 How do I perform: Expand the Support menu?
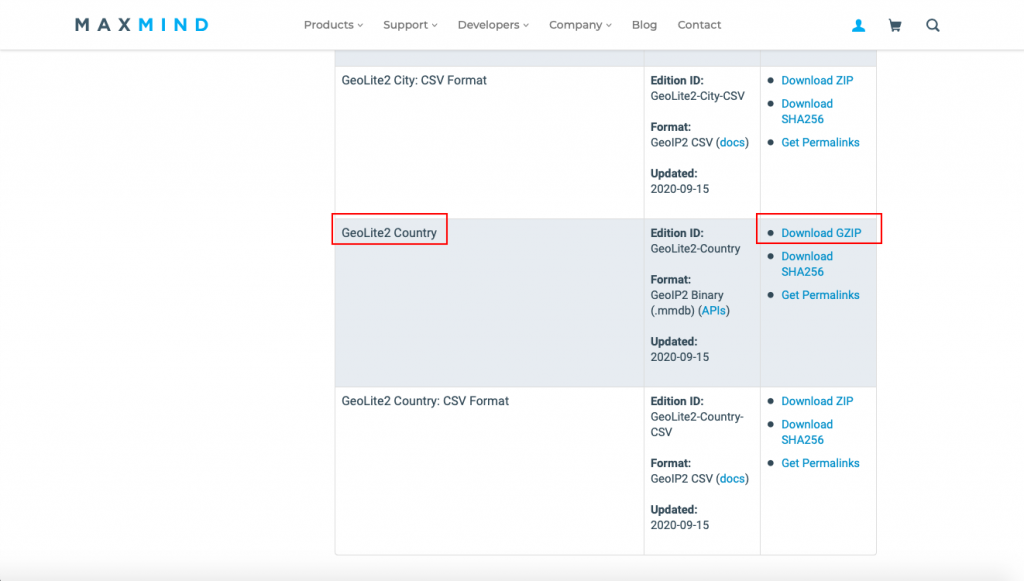[x=410, y=25]
